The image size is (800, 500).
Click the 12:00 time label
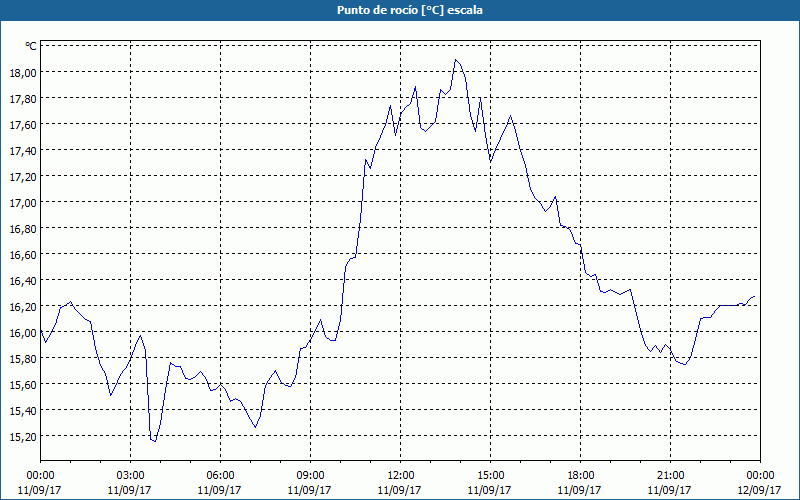point(401,476)
